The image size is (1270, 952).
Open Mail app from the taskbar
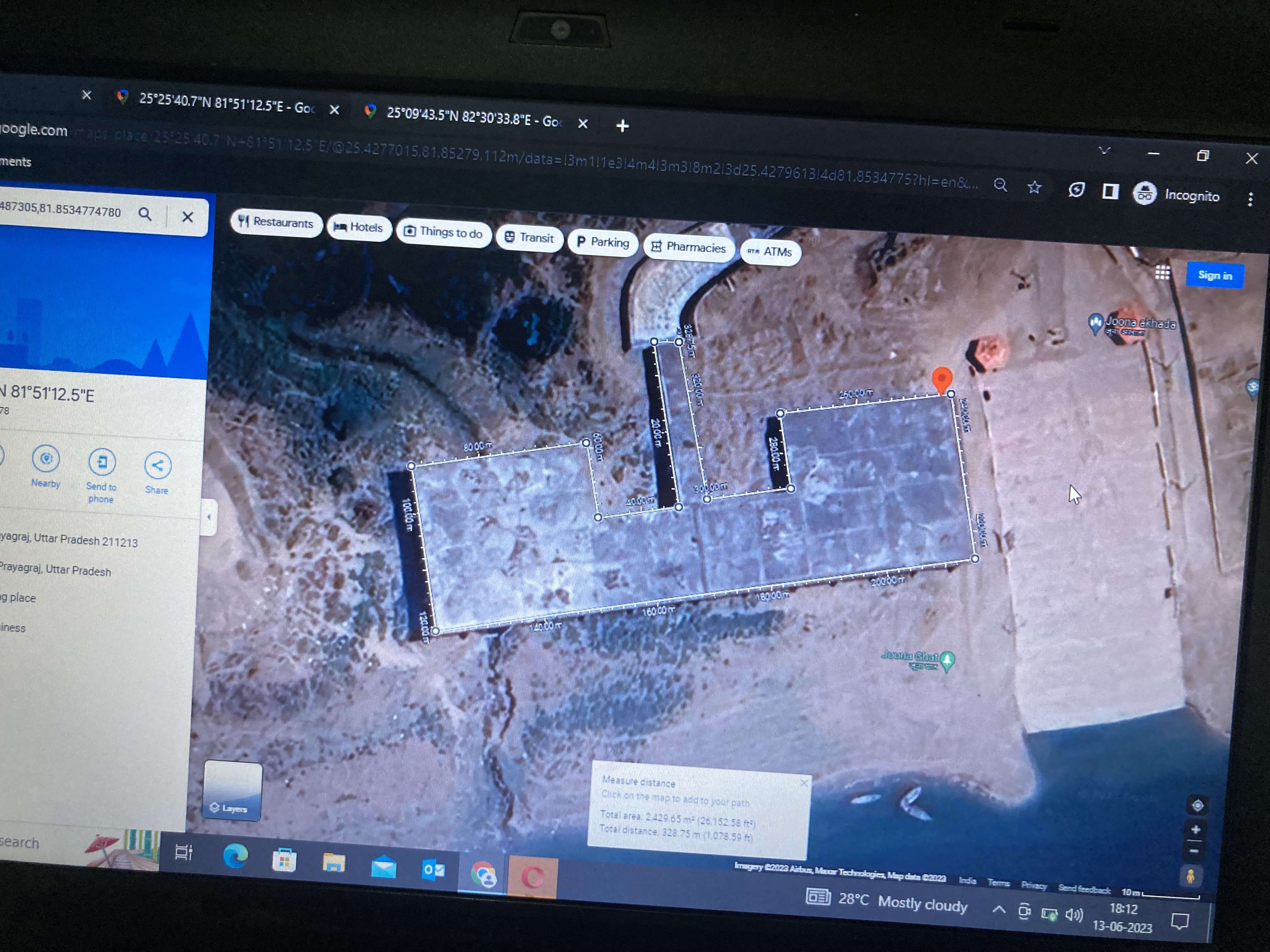click(x=384, y=867)
